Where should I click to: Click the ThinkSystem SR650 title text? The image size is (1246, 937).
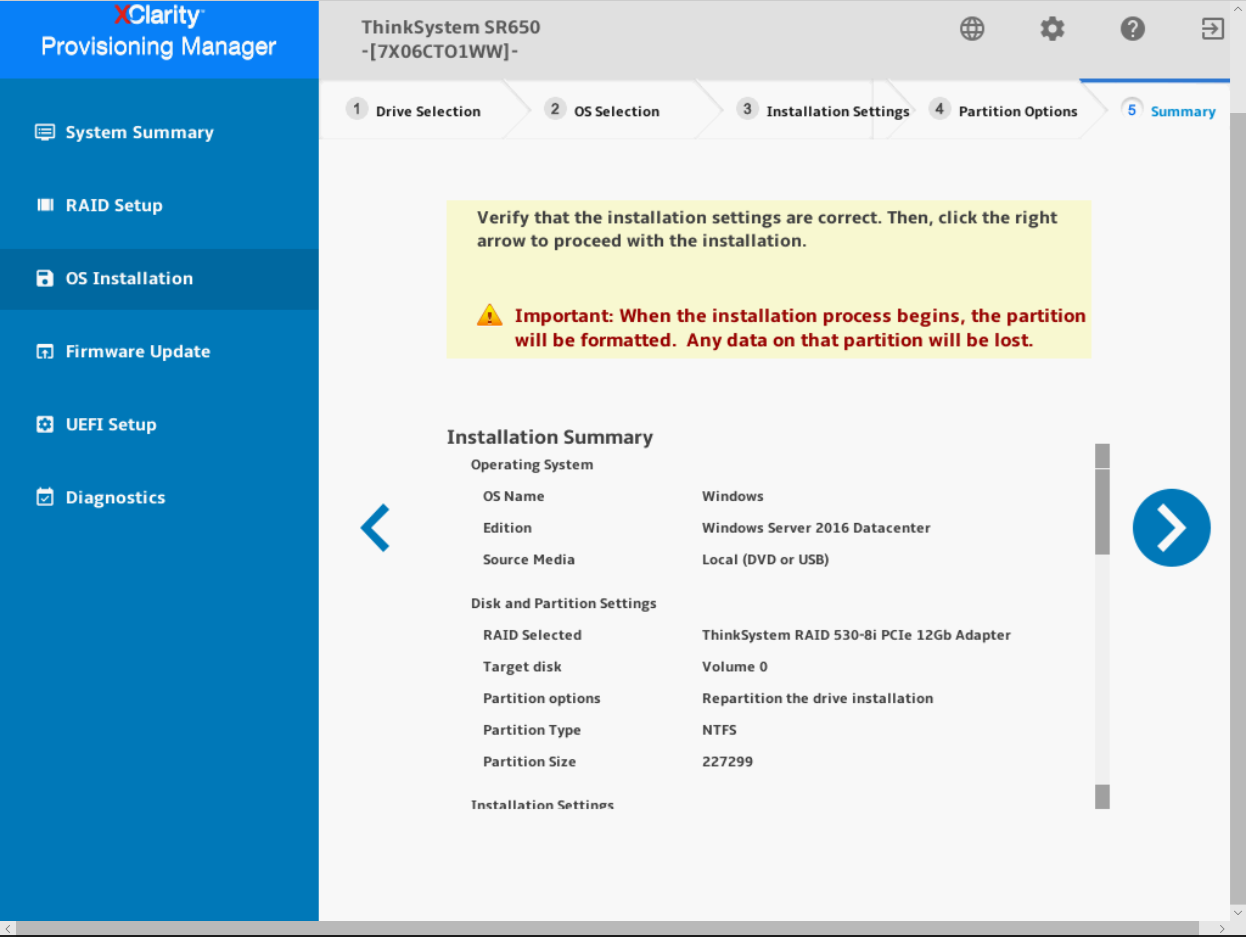click(450, 27)
